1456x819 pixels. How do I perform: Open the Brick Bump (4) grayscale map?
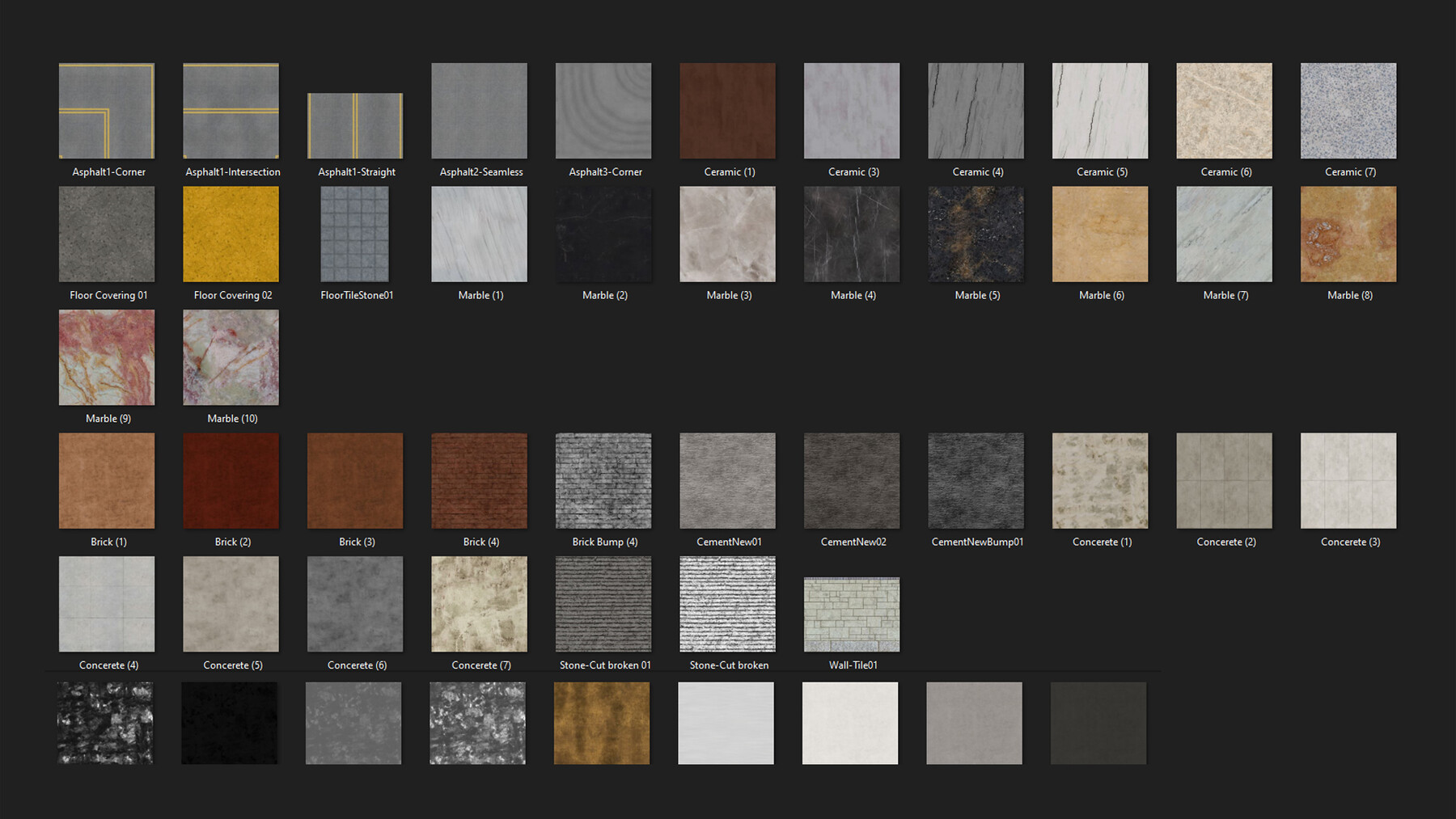coord(603,481)
